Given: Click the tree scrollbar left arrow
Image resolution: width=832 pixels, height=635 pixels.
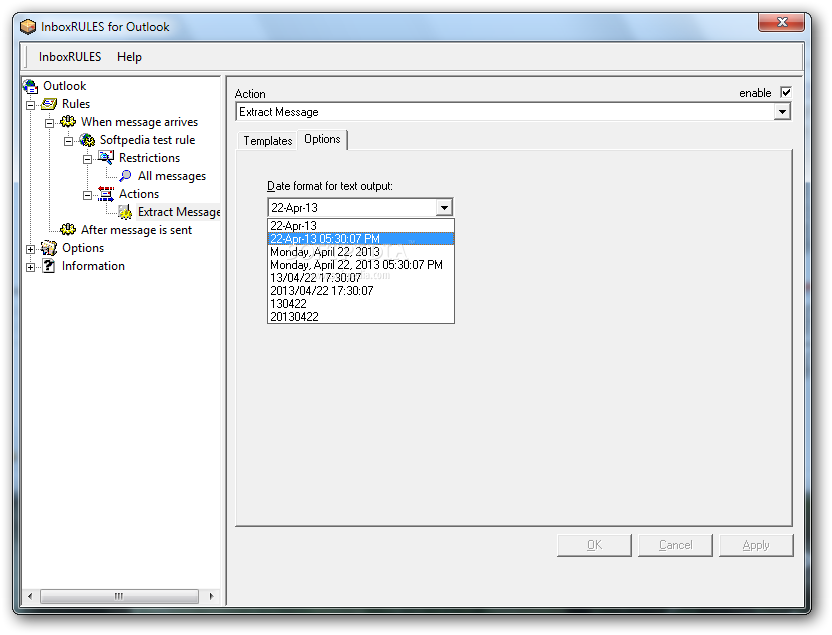Looking at the screenshot, I should (x=30, y=596).
